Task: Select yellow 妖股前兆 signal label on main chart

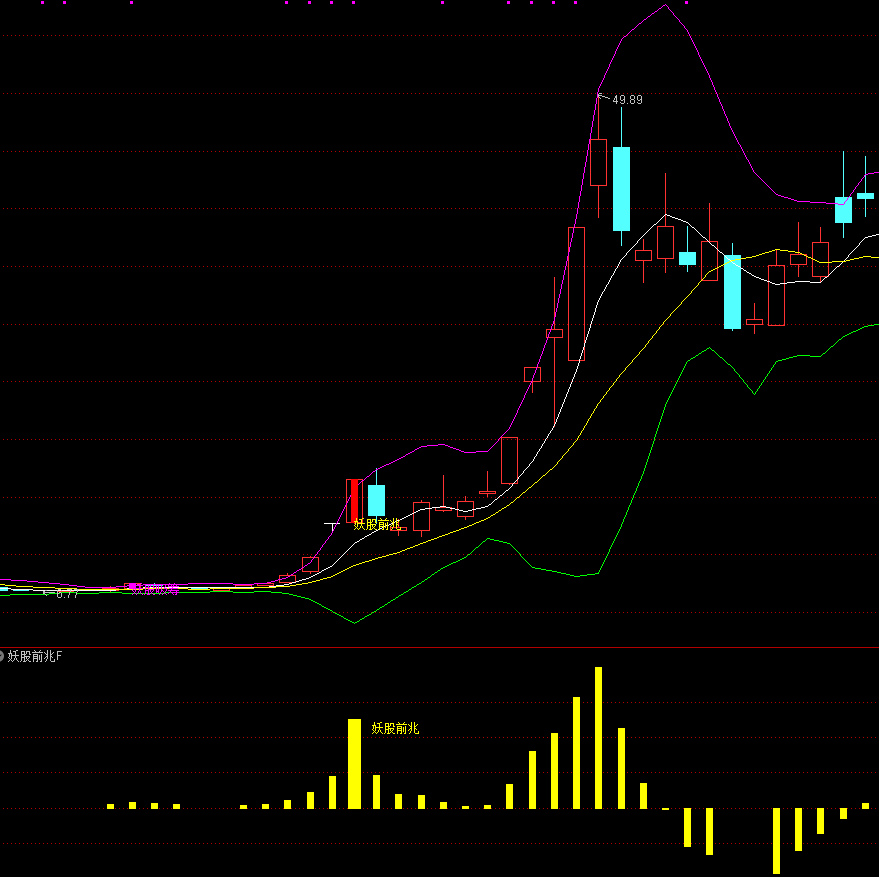Action: click(377, 524)
